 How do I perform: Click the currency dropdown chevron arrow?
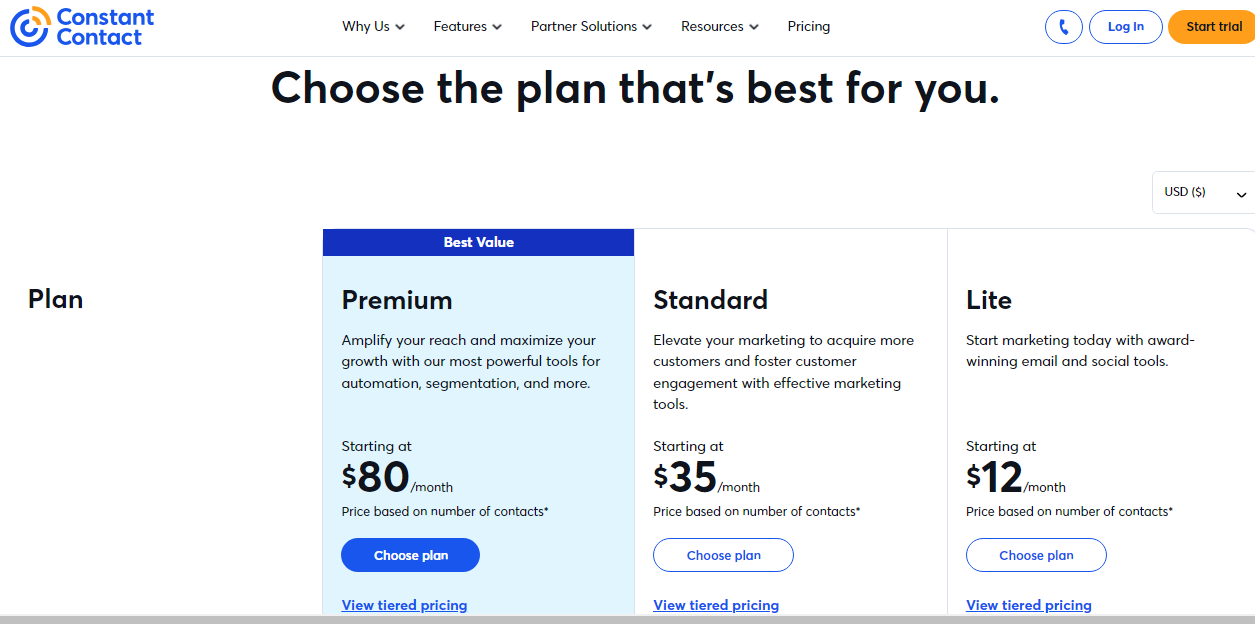[x=1241, y=194]
